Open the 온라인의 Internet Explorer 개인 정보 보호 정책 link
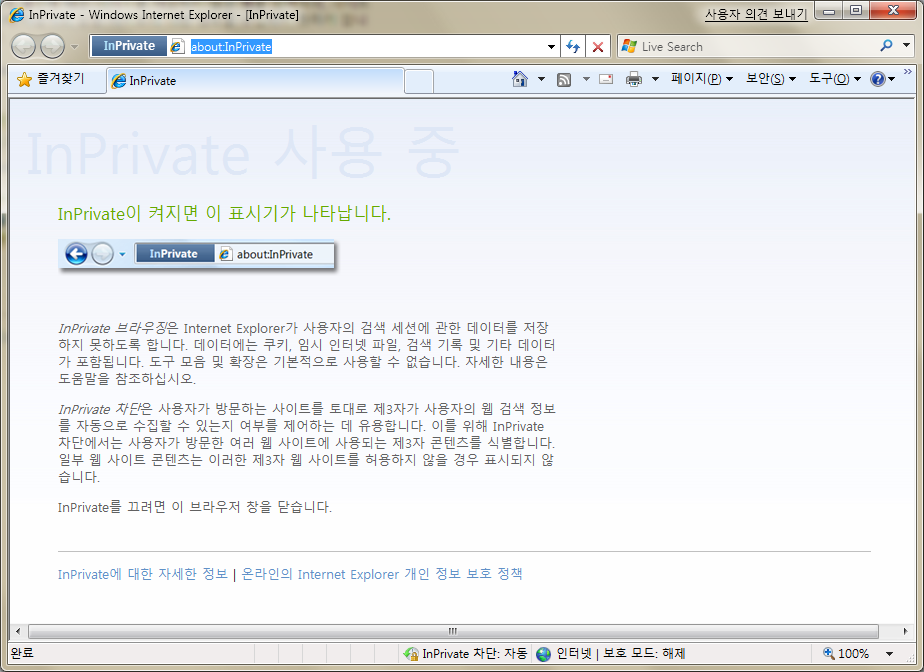 coord(382,574)
